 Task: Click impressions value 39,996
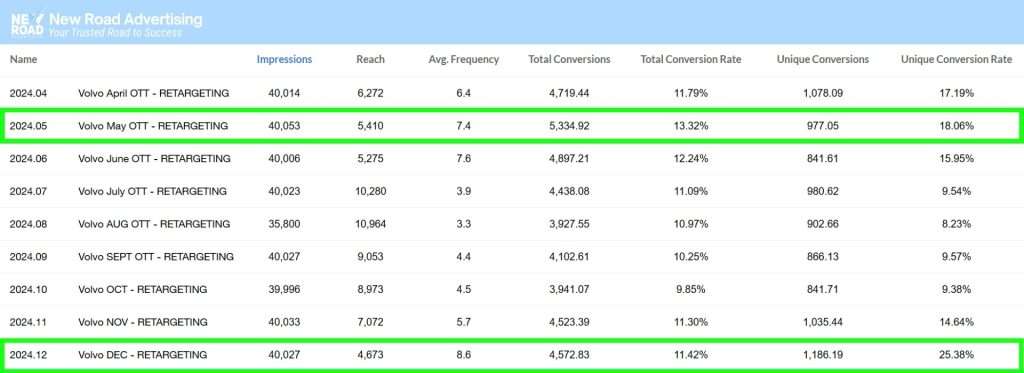284,289
